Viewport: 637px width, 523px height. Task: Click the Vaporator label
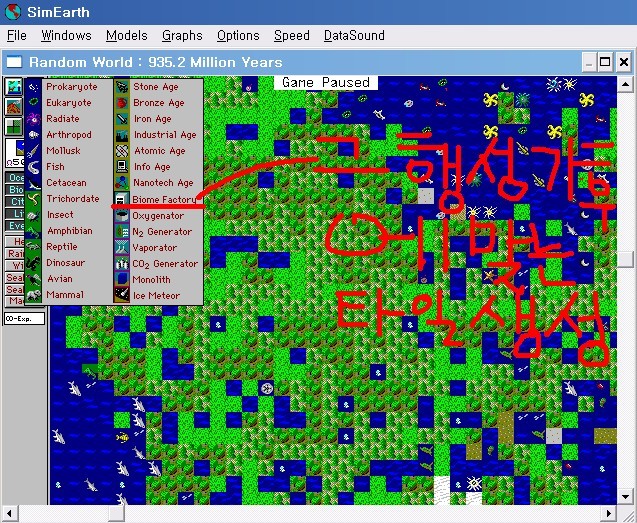(x=154, y=247)
